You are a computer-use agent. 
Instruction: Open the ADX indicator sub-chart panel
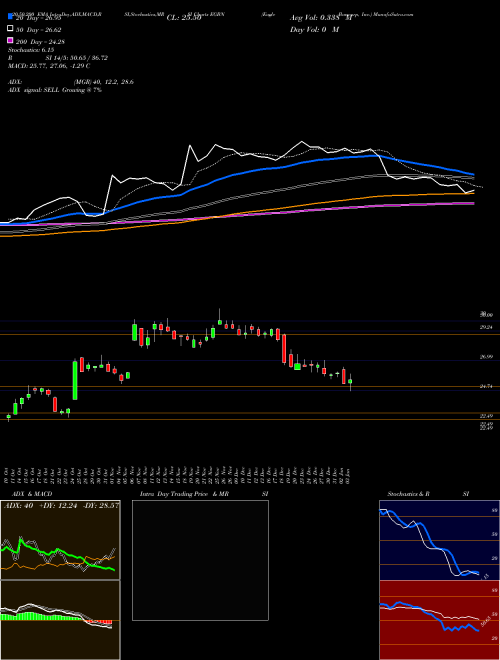[60, 540]
